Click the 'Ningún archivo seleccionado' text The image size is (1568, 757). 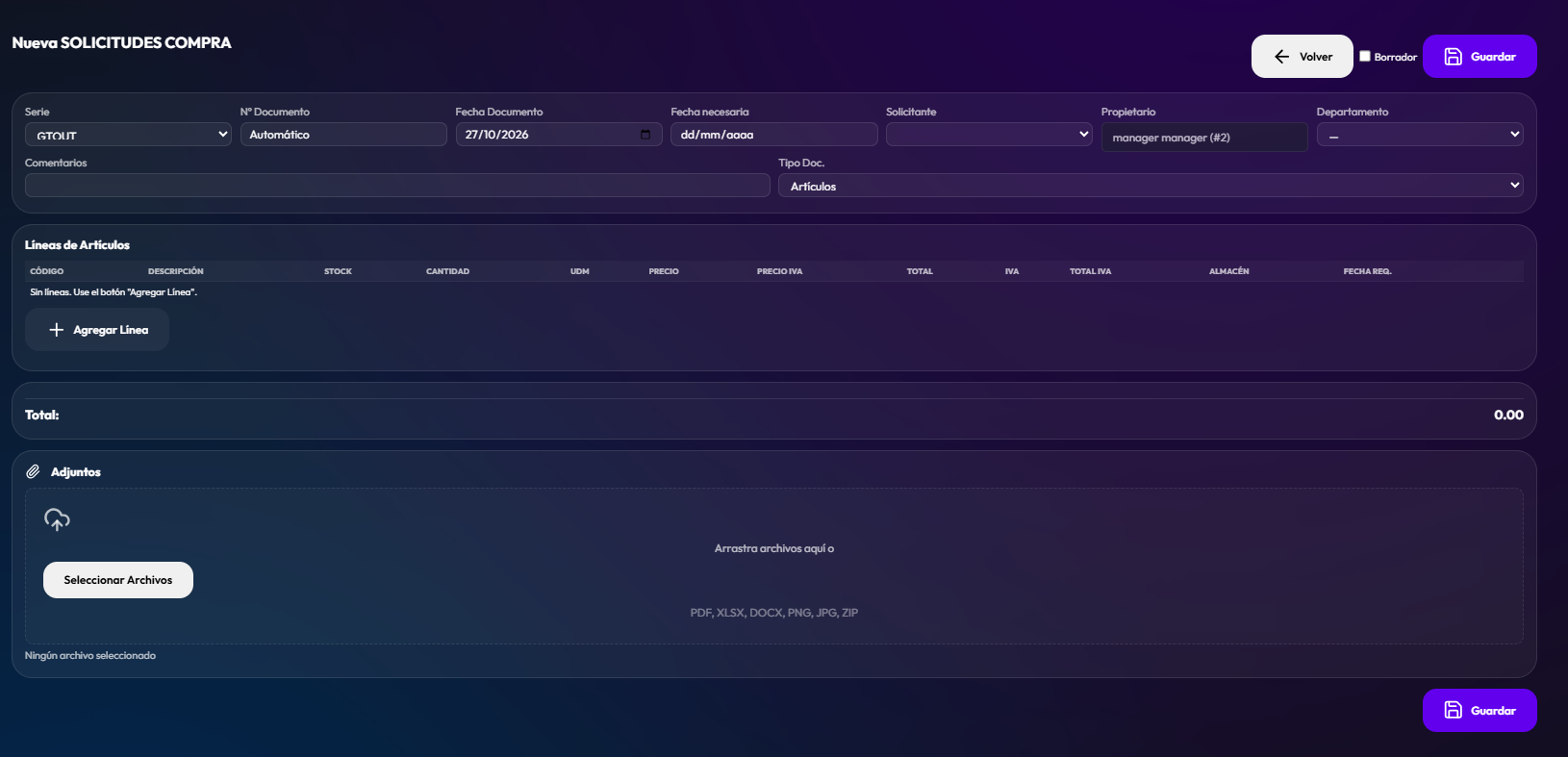coord(90,655)
